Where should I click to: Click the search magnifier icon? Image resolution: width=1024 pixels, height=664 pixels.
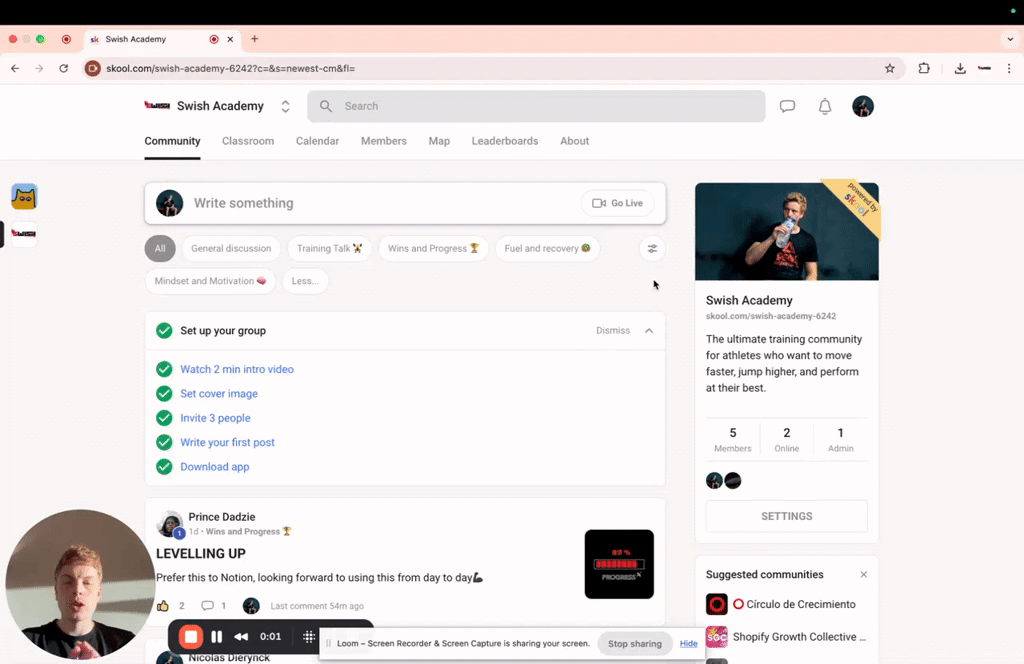[325, 106]
